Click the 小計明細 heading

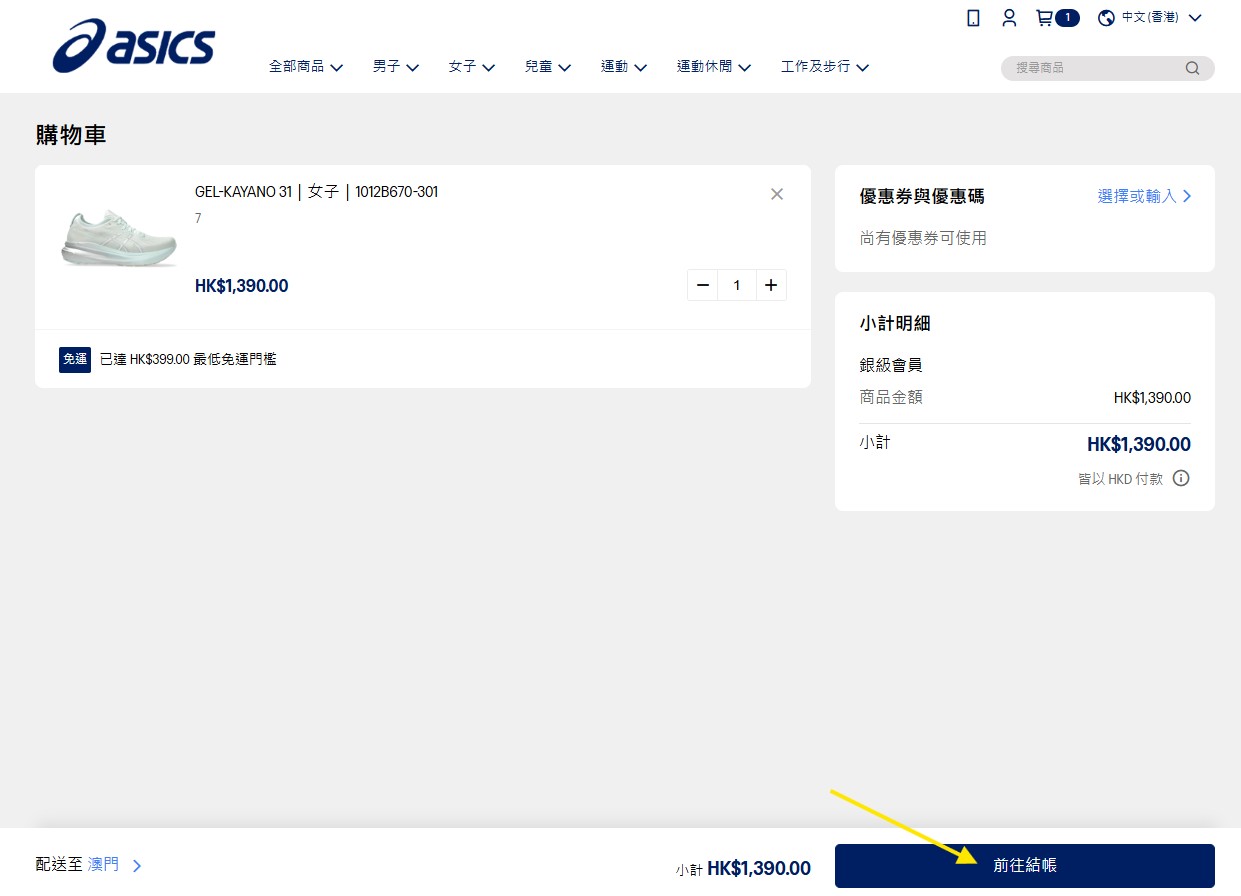(x=896, y=324)
